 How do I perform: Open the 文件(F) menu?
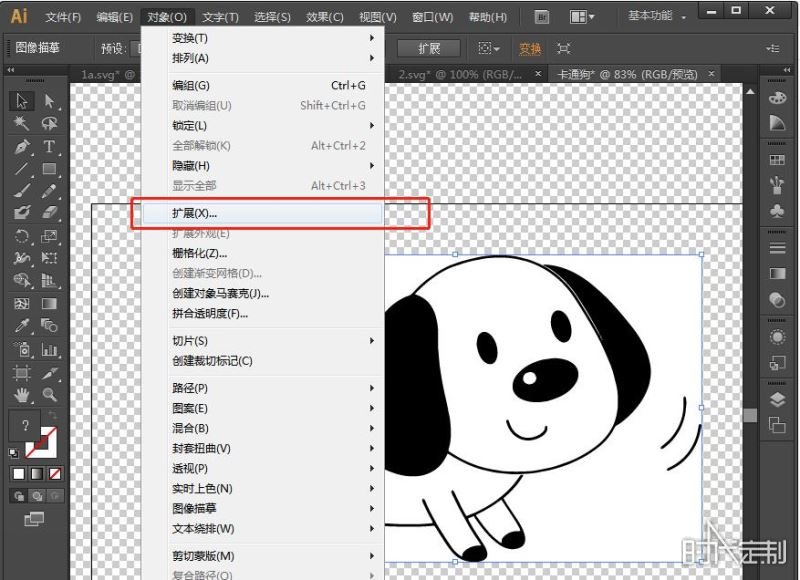(63, 17)
